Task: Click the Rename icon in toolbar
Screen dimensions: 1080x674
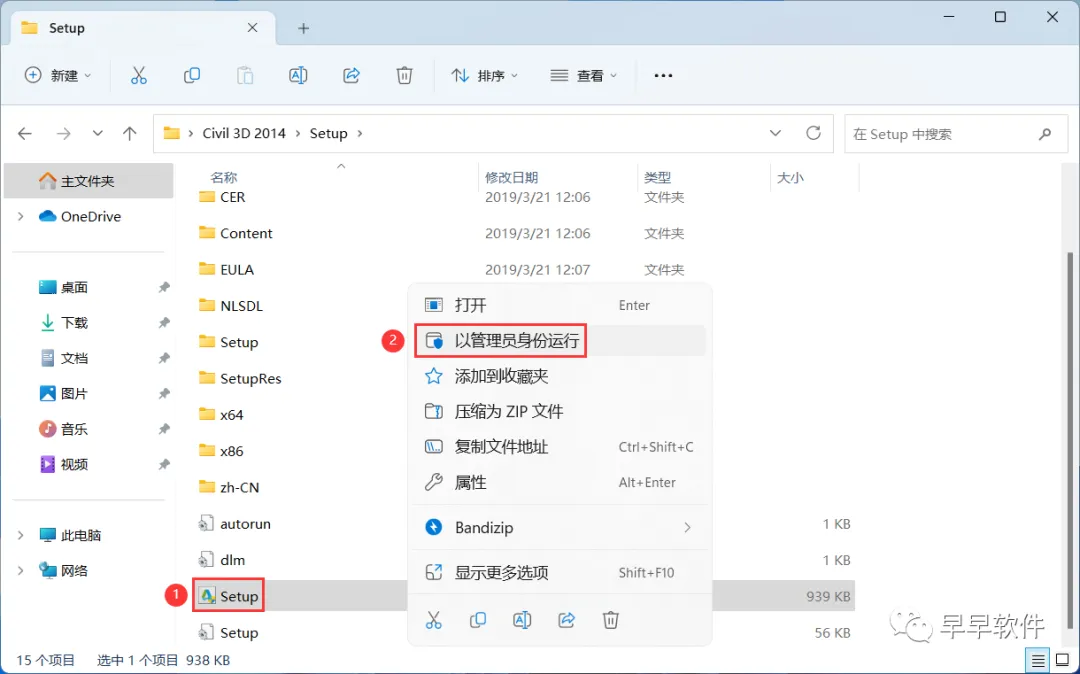Action: pyautogui.click(x=298, y=76)
